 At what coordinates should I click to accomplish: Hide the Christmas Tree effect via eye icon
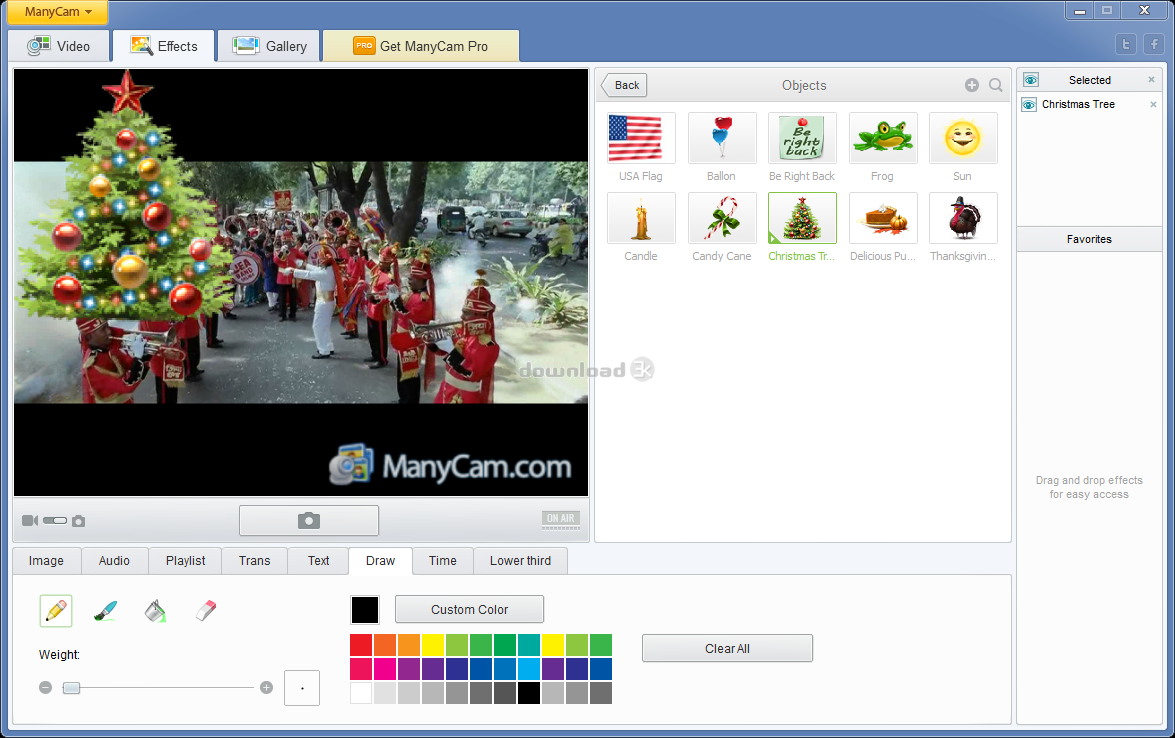(x=1030, y=105)
